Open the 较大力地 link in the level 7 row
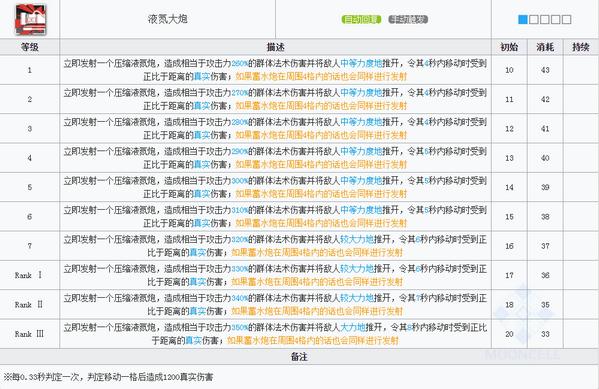The height and width of the screenshot is (389, 599). point(357,239)
